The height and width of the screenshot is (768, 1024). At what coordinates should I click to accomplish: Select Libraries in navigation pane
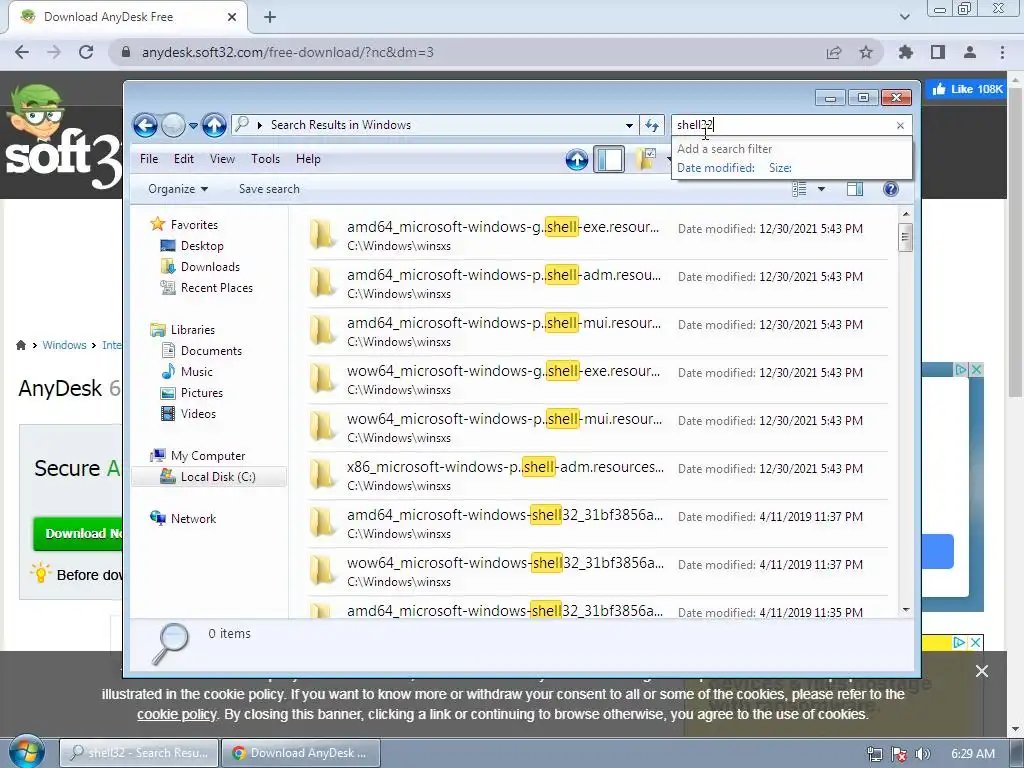pos(193,330)
